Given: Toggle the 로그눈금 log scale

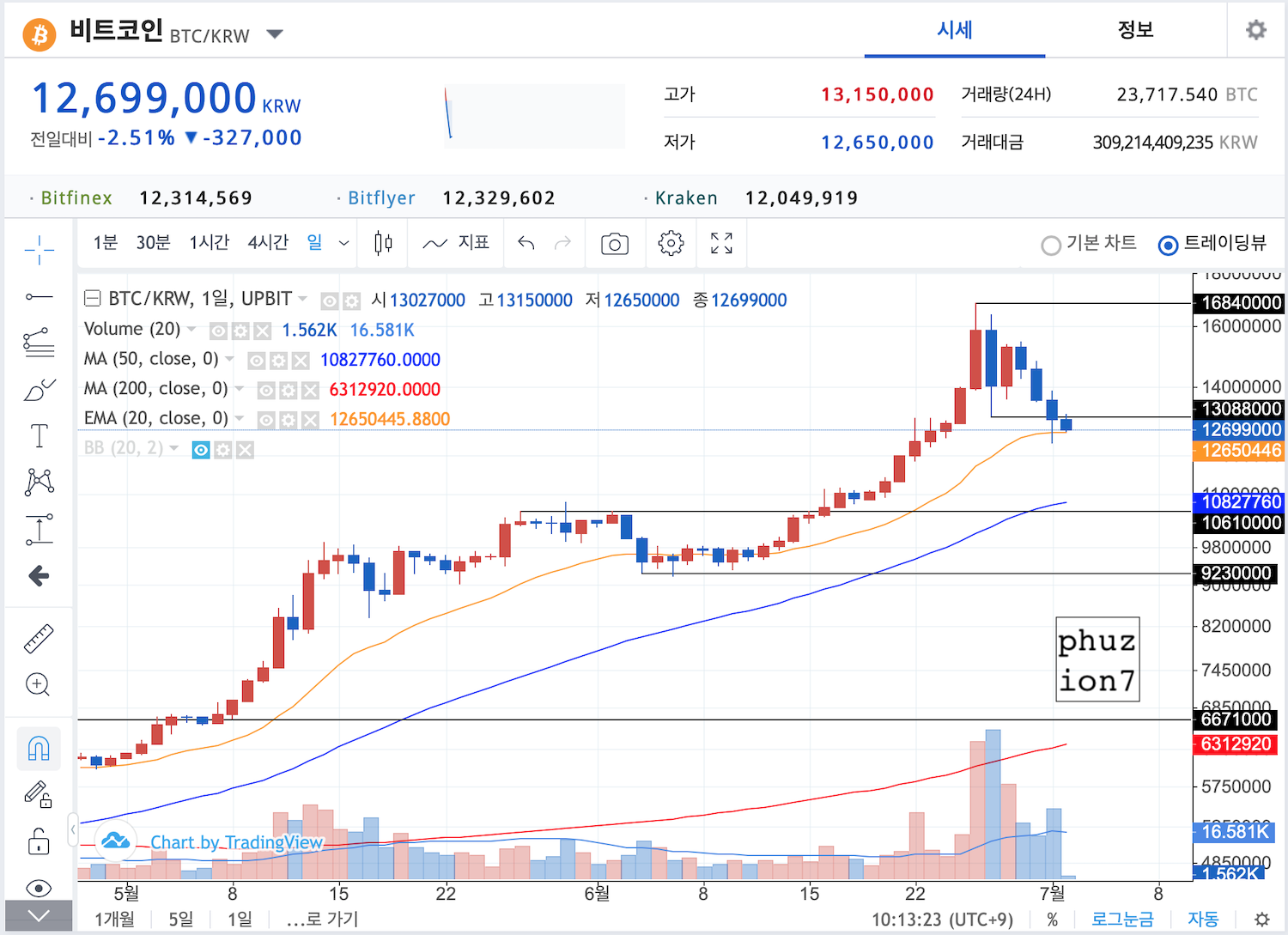Looking at the screenshot, I should click(x=1123, y=920).
